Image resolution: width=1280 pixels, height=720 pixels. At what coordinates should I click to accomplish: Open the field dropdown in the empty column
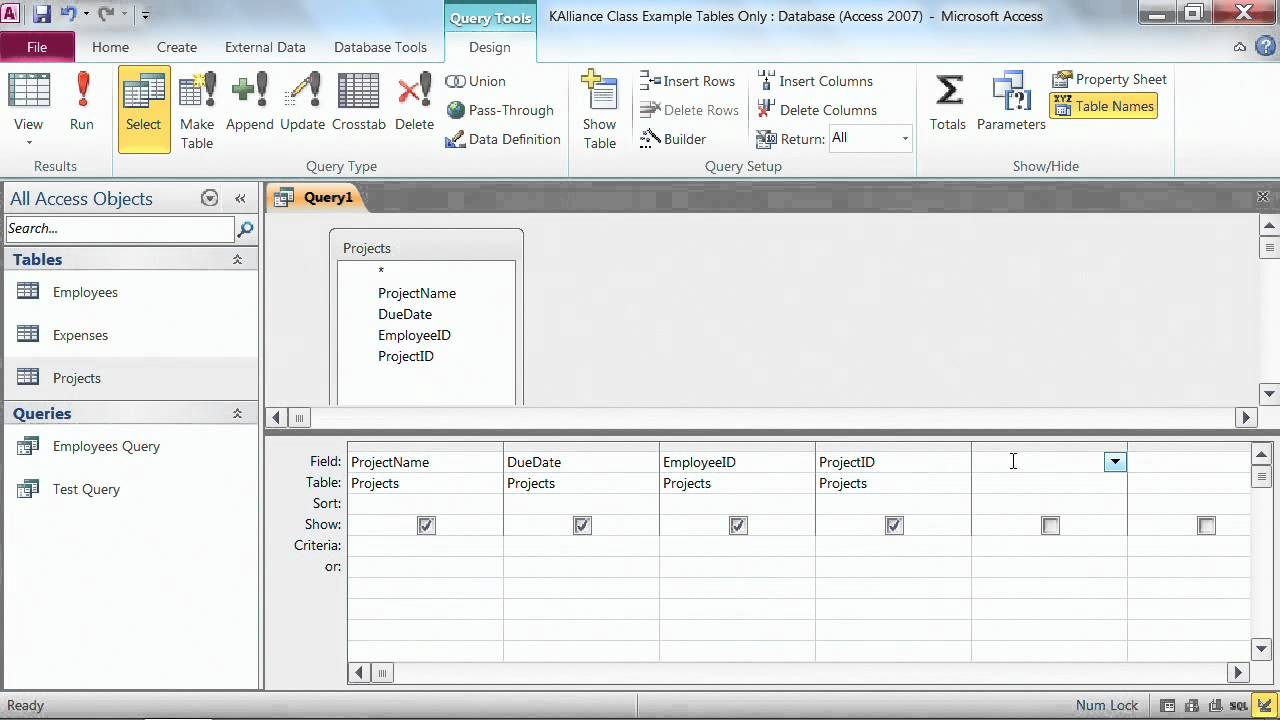[x=1115, y=462]
